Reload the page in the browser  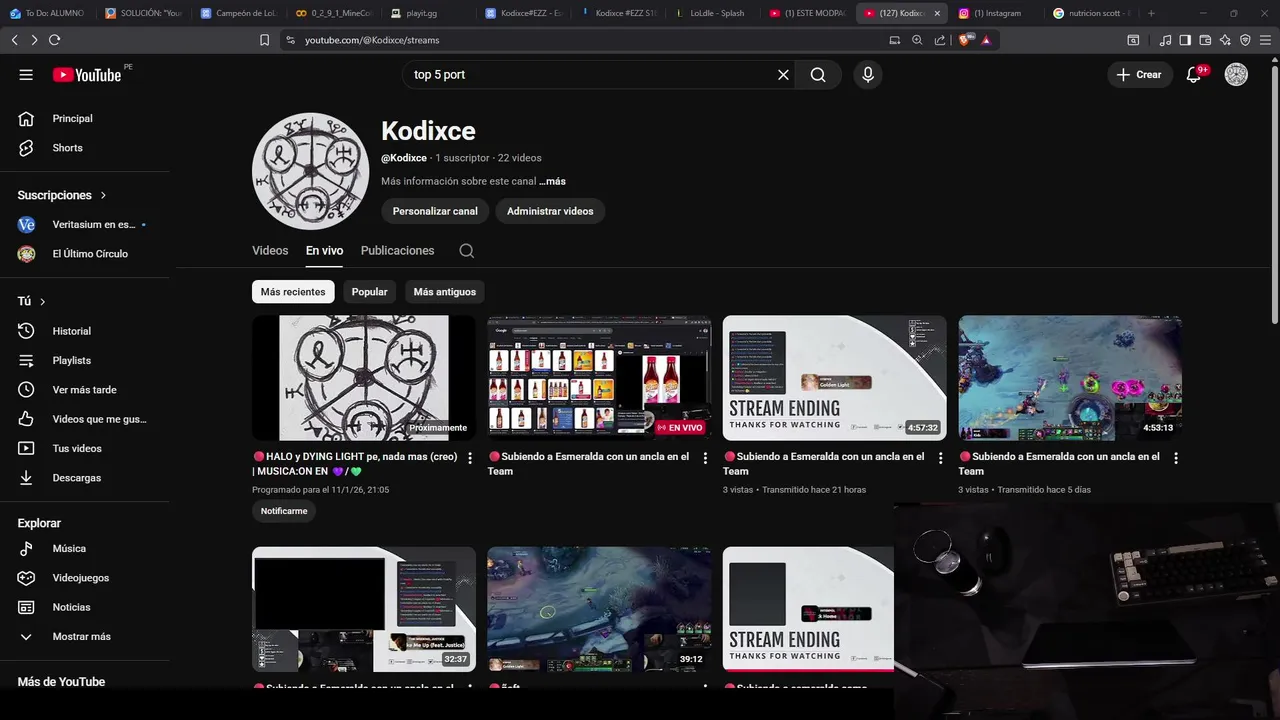point(54,40)
